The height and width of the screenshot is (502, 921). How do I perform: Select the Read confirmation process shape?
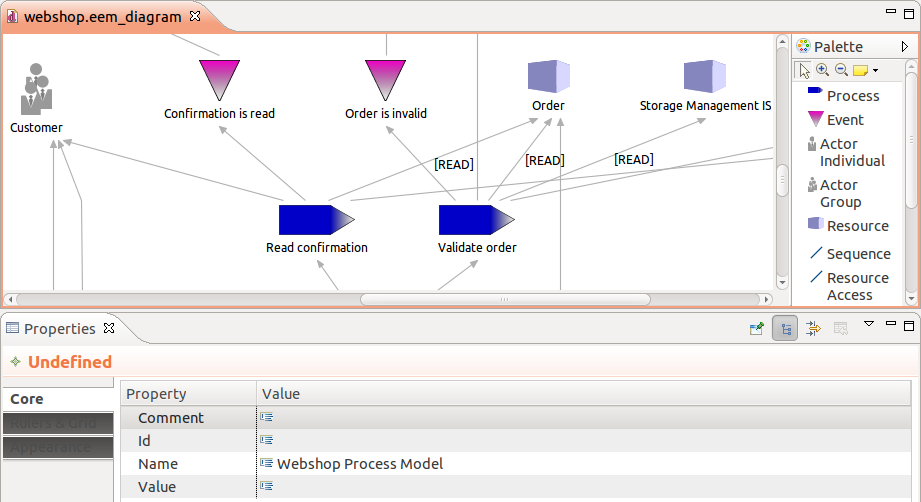317,220
